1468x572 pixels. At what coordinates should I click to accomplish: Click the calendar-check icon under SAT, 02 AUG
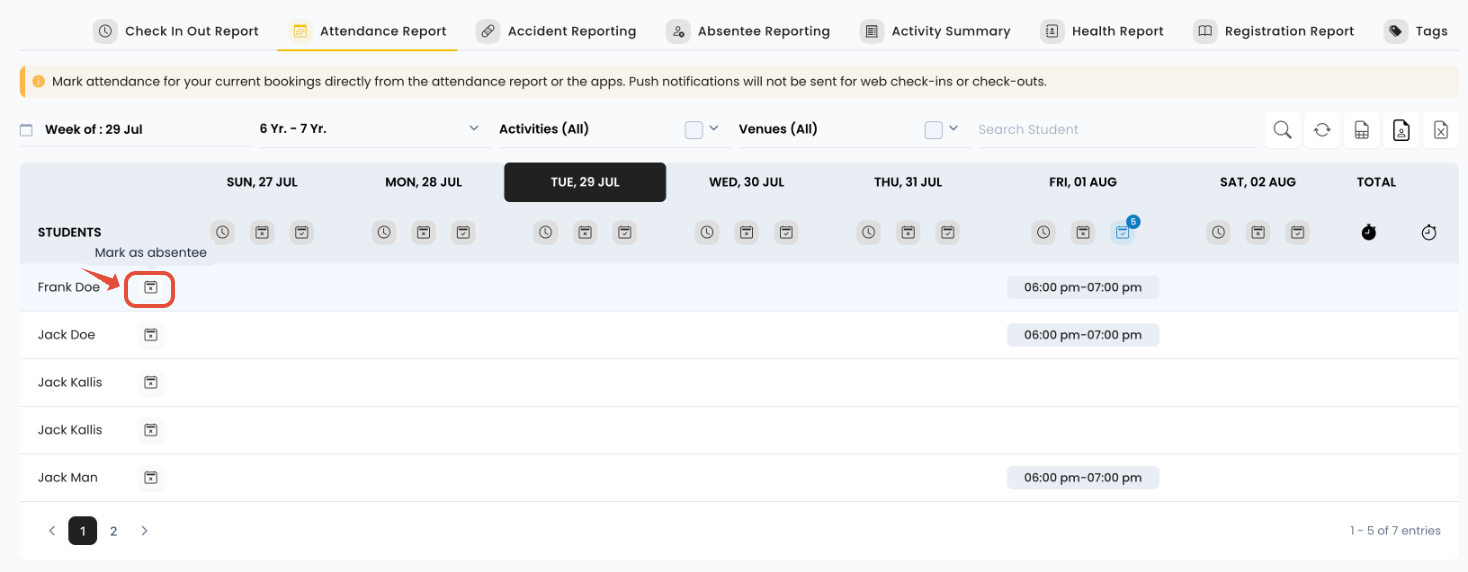pyautogui.click(x=1297, y=232)
